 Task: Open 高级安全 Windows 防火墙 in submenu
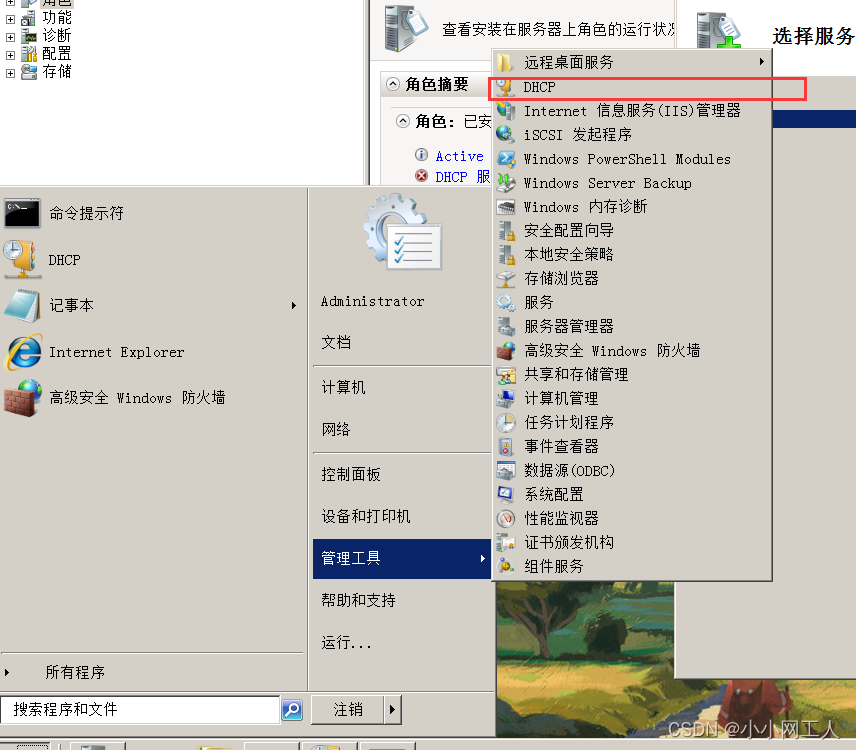tap(632, 350)
